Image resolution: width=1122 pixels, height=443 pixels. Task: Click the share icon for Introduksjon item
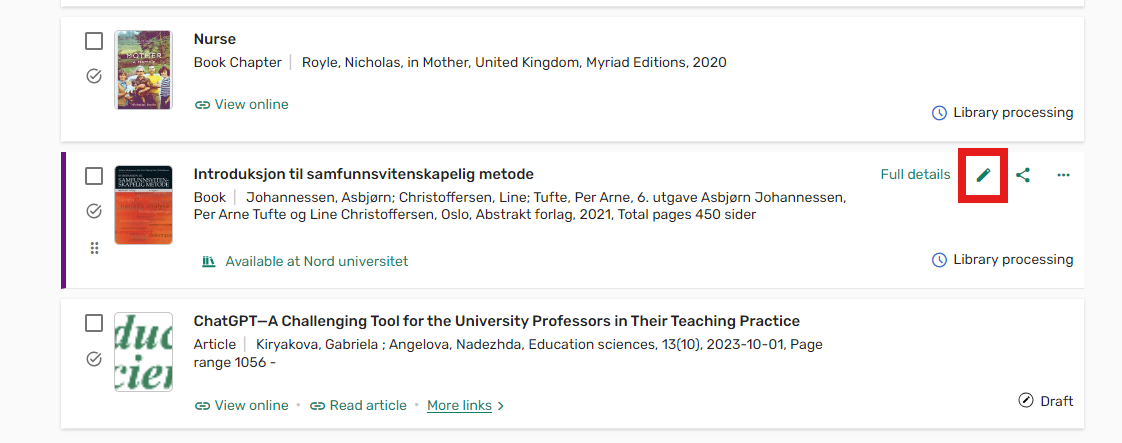coord(1023,175)
